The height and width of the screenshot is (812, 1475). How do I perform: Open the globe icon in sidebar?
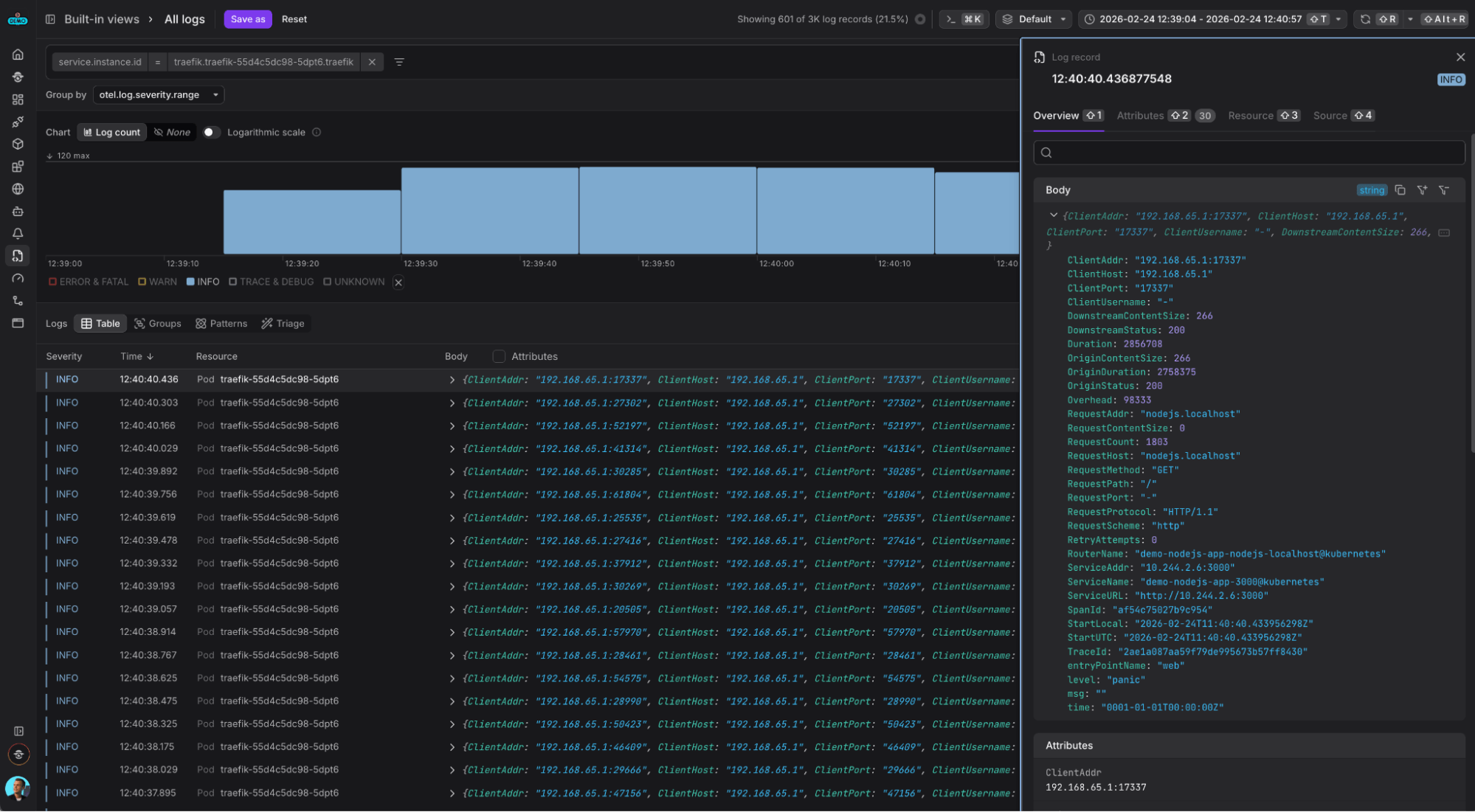(x=18, y=189)
